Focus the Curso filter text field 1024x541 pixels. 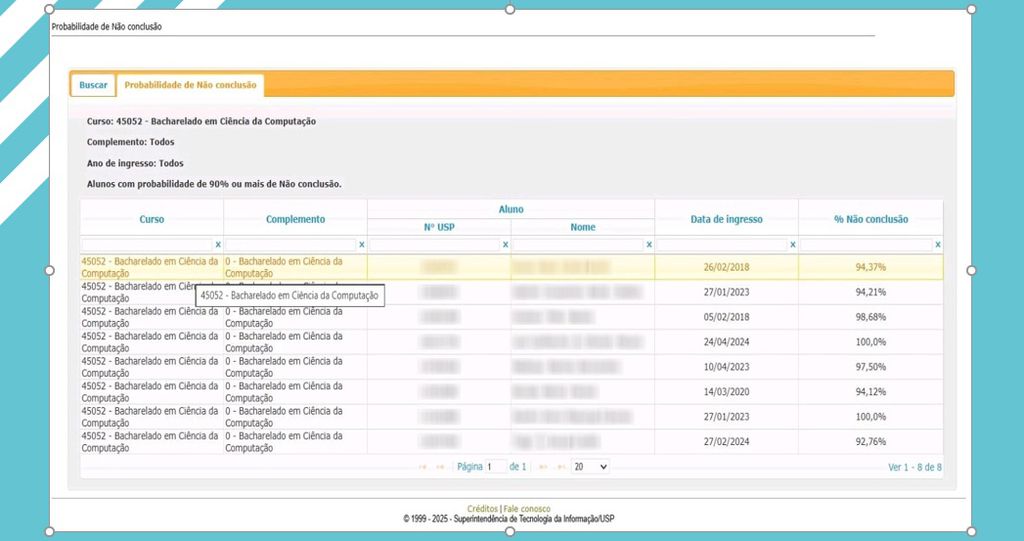[146, 244]
